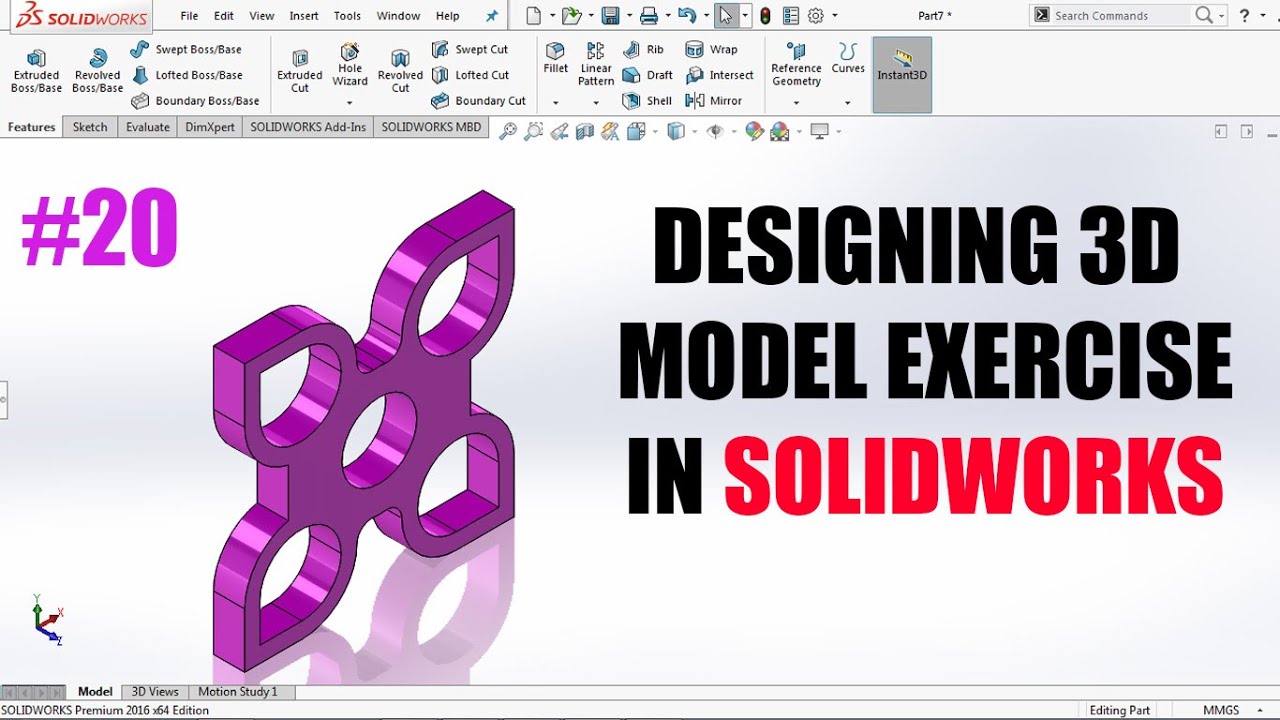
Task: Click the Section View icon
Action: (x=585, y=131)
